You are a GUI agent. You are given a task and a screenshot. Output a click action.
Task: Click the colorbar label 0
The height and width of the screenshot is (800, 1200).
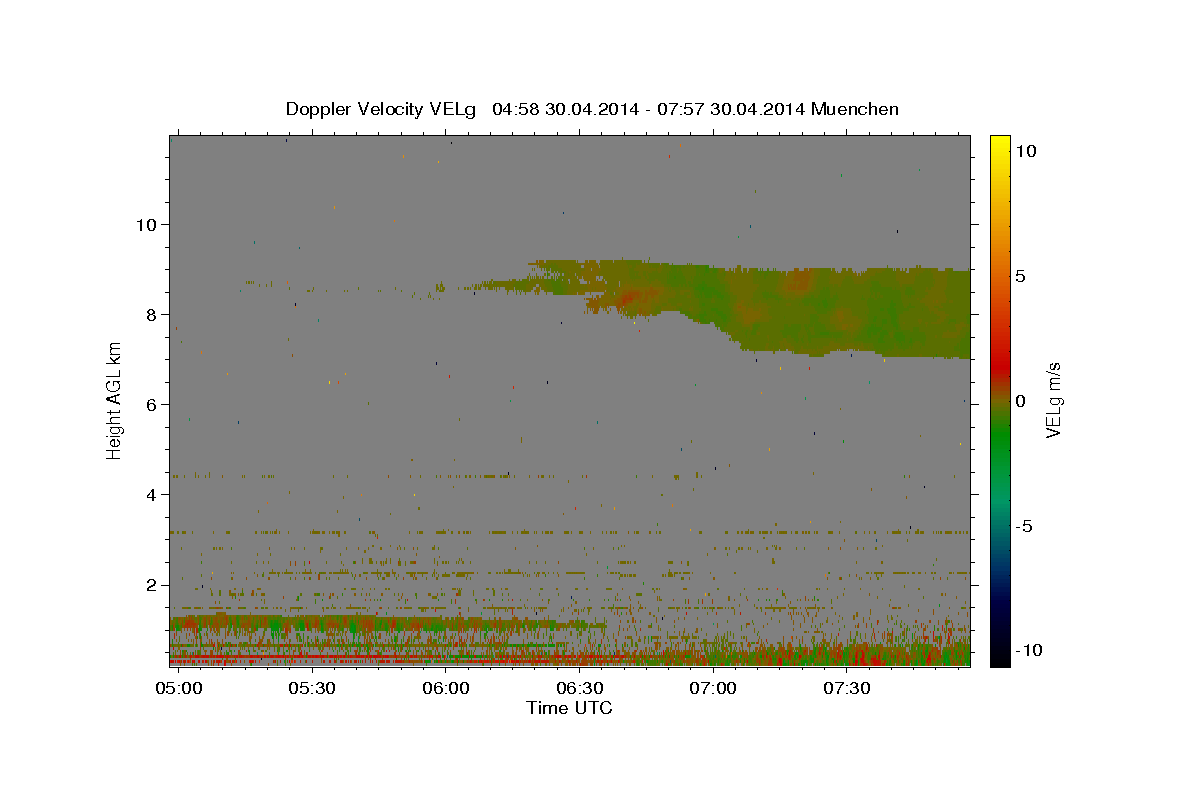[1021, 401]
